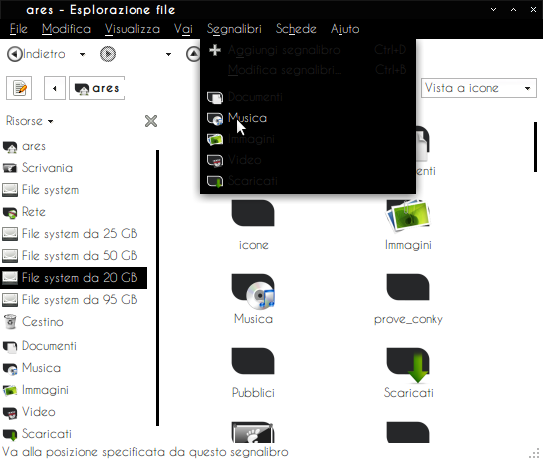Image resolution: width=543 pixels, height=461 pixels.
Task: Open Cestino in sidebar
Action: coord(73,322)
